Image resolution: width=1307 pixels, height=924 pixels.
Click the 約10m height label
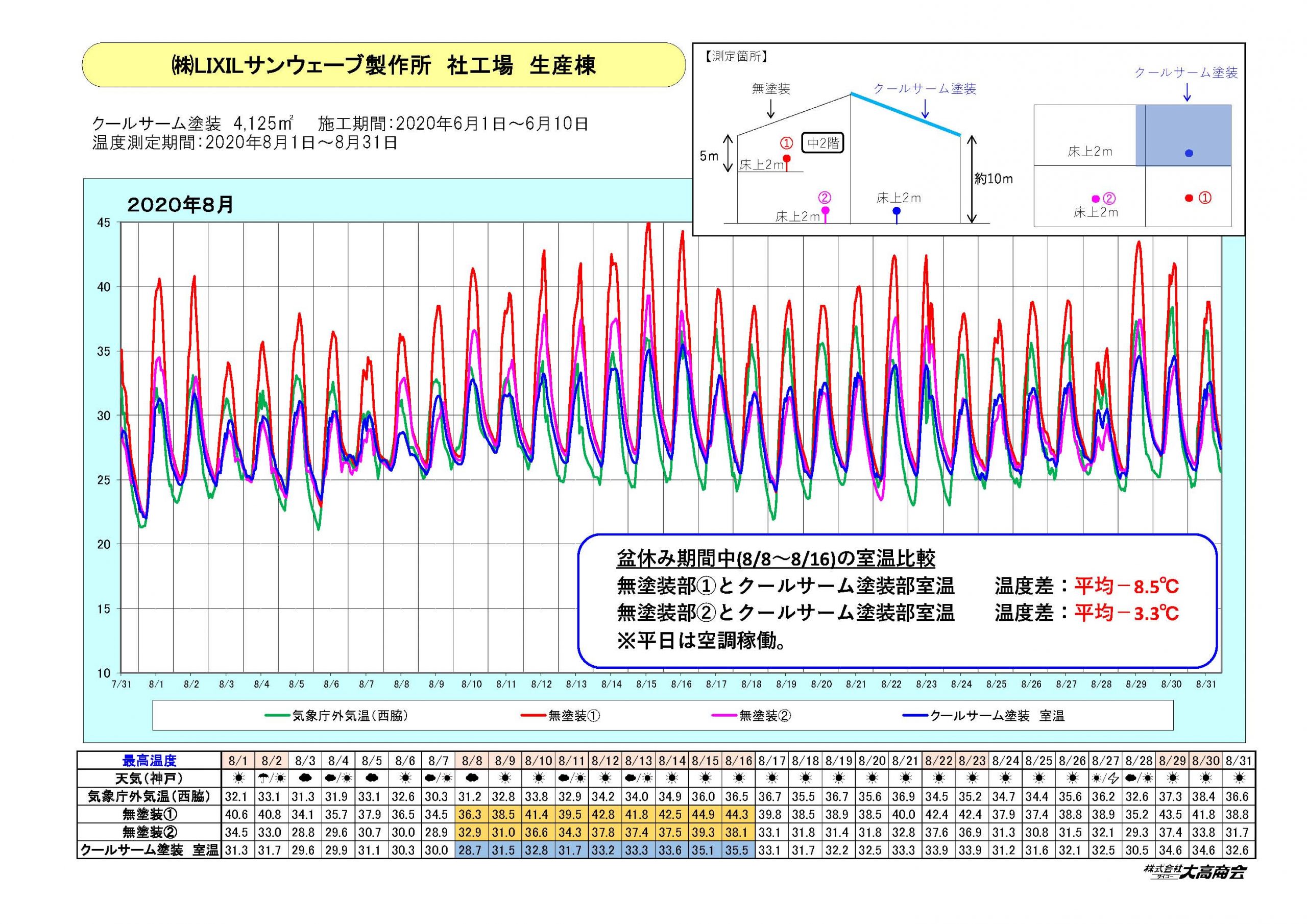[x=993, y=179]
